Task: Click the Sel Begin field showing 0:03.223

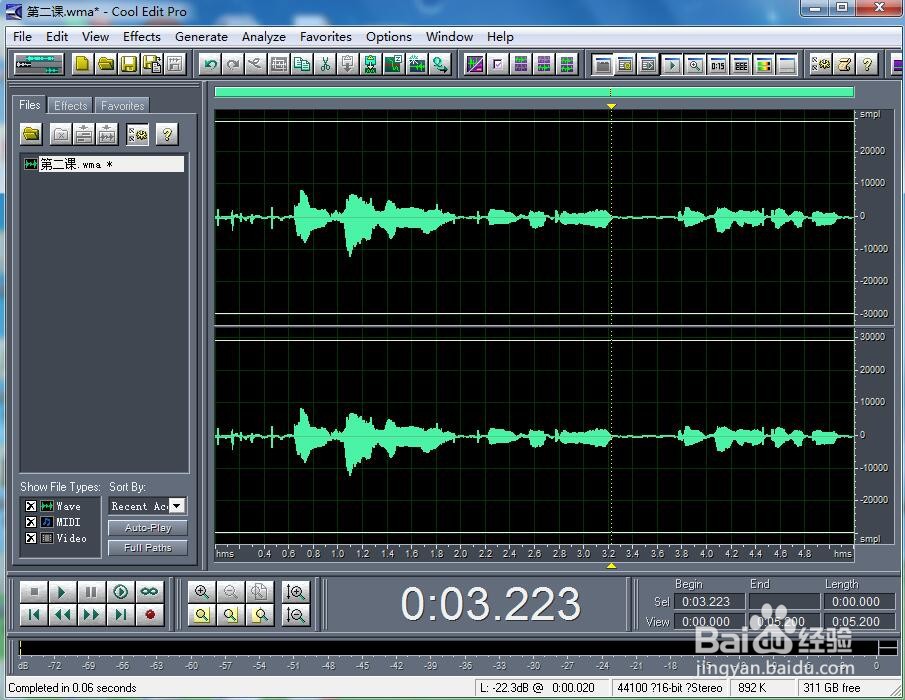Action: tap(709, 602)
